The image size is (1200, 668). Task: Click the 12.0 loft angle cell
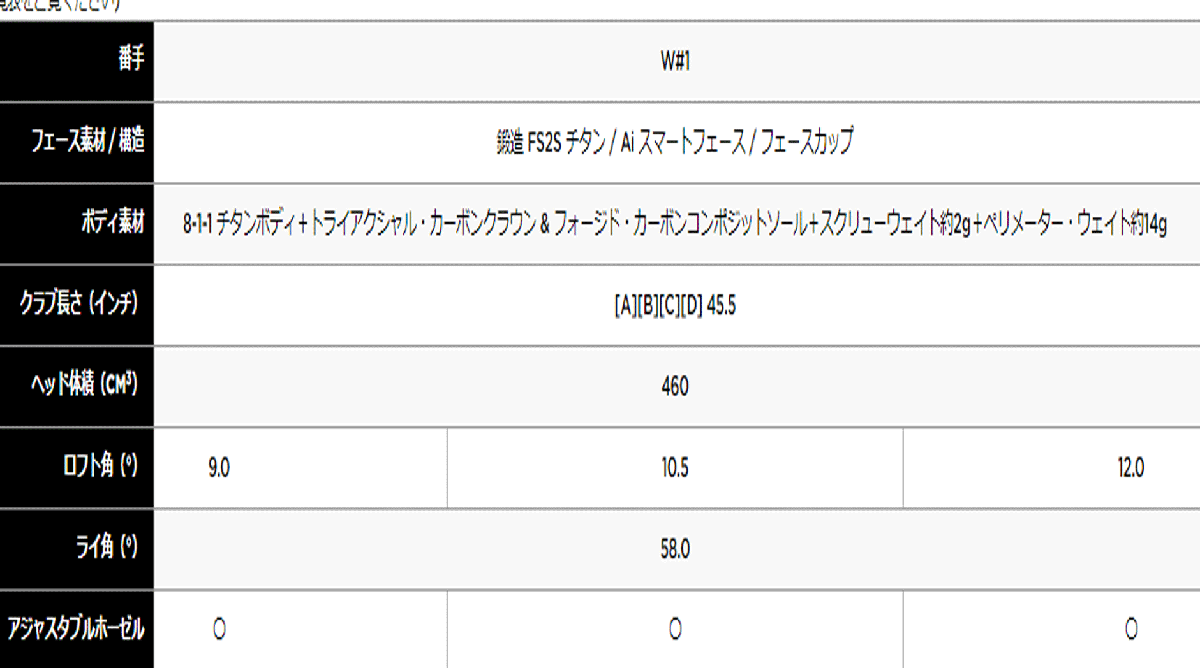click(1131, 467)
